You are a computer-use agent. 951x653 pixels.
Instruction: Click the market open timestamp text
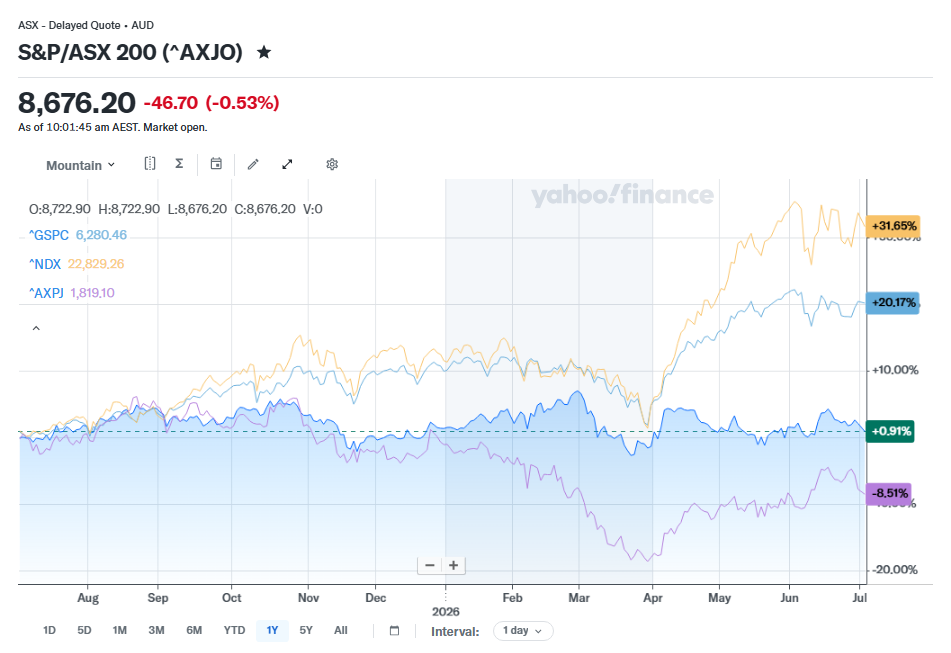click(x=113, y=127)
